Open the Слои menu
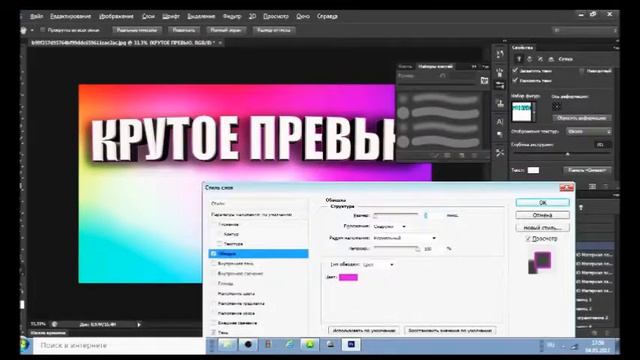 148,16
